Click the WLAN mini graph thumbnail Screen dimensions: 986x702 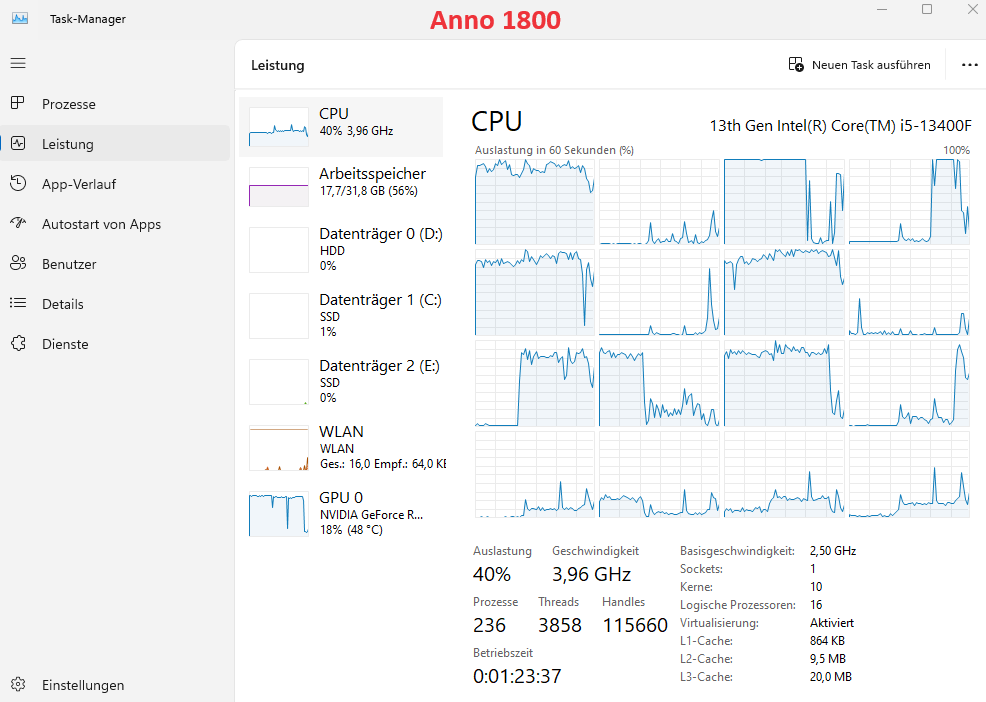click(279, 448)
